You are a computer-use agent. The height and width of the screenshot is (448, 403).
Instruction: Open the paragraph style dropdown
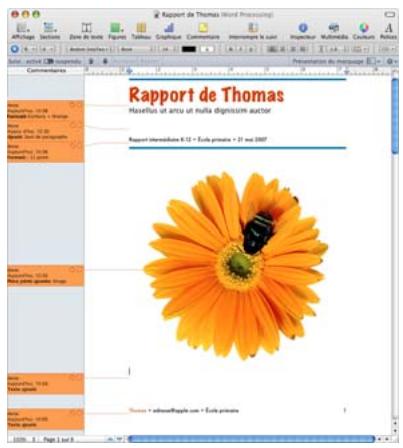pyautogui.click(x=30, y=49)
